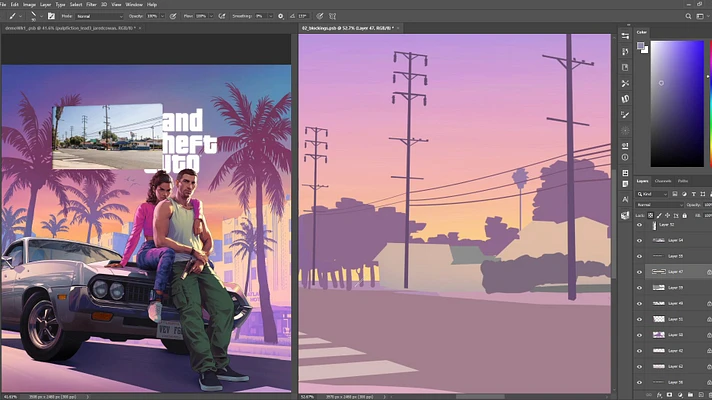Viewport: 712px width, 400px height.
Task: Switch to 02_blockings.psb document tab
Action: (x=348, y=28)
